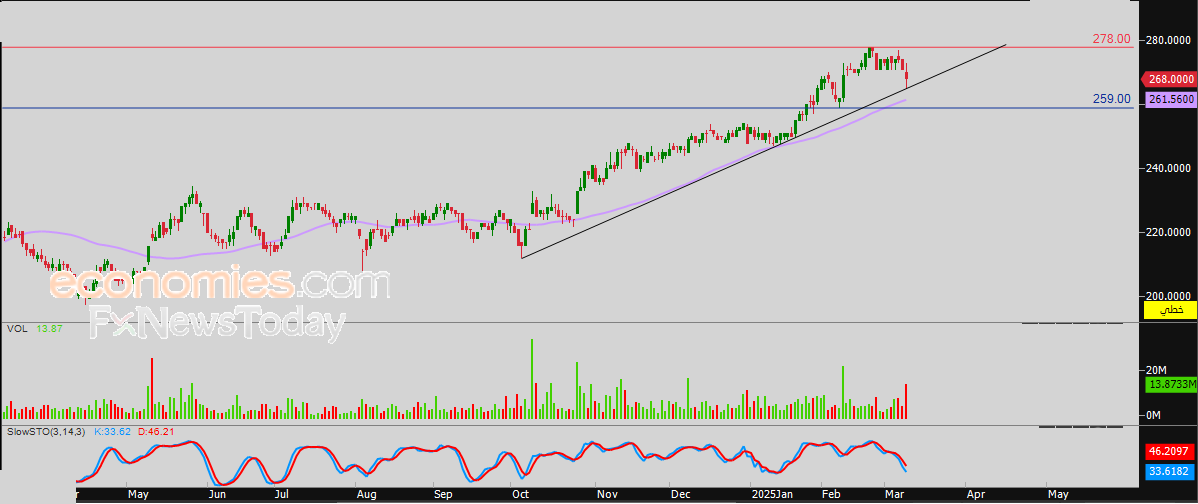Select the green 13.8733M volume tag
1198x504 pixels.
1170,387
